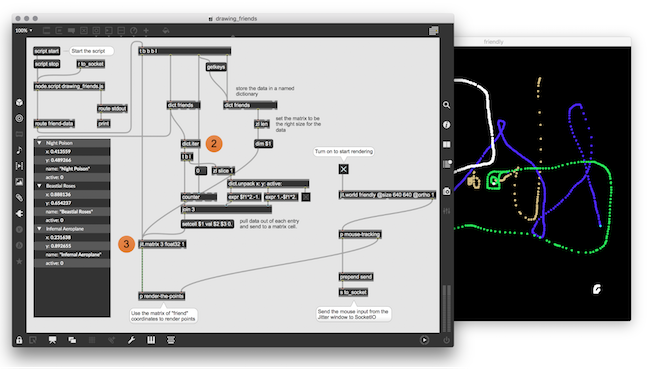The height and width of the screenshot is (369, 650).
Task: Click the mixer sliders icon in right sidebar
Action: [x=446, y=211]
